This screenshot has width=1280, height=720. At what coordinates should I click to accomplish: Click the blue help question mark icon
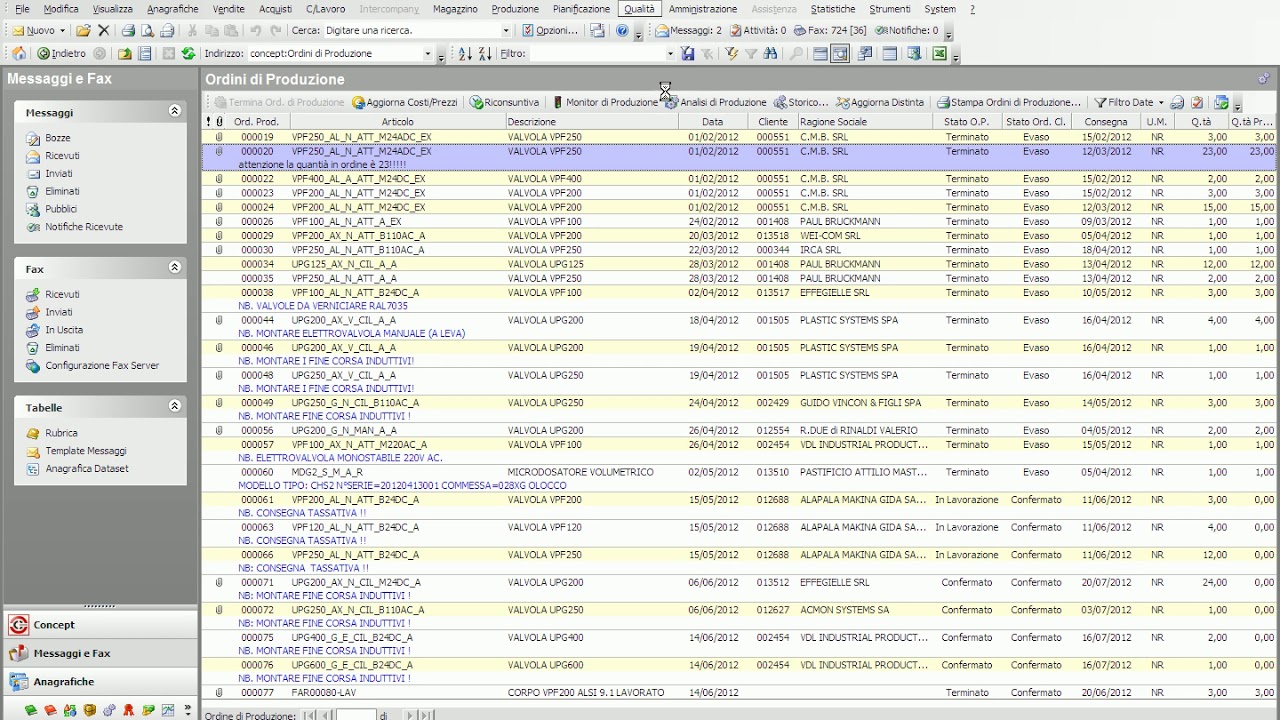(x=622, y=31)
